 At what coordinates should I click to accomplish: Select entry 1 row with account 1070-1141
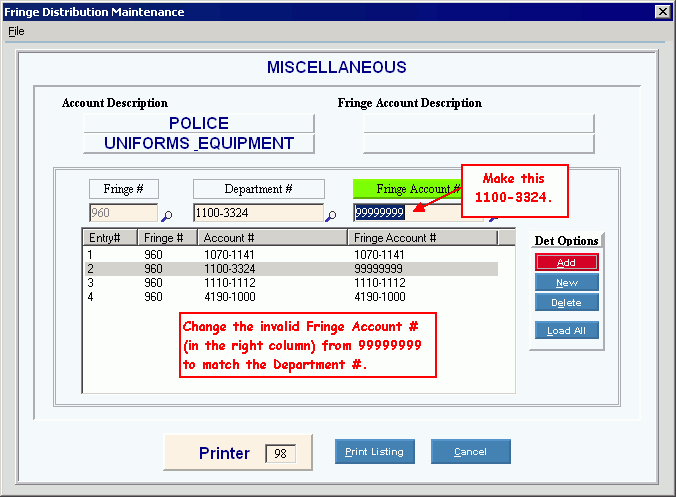pyautogui.click(x=290, y=255)
